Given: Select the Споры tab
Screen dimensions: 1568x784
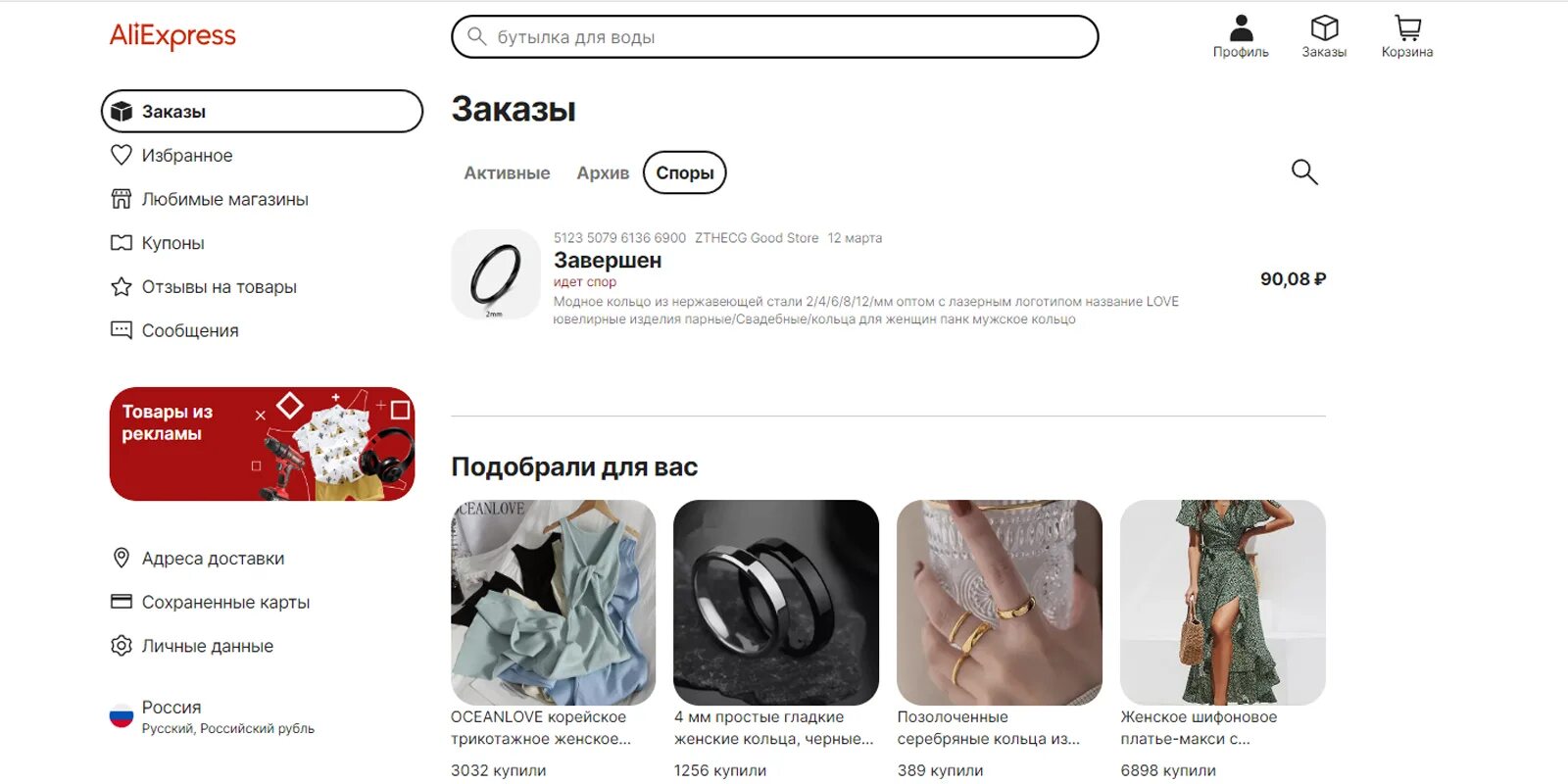Looking at the screenshot, I should pos(684,172).
